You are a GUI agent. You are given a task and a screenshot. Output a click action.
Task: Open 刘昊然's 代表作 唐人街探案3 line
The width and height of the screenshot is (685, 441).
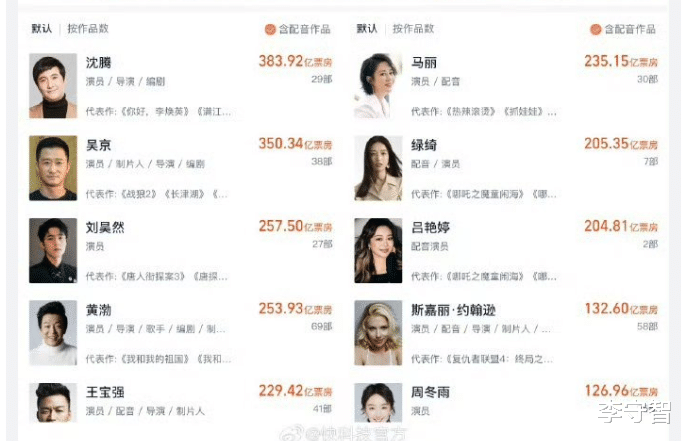pyautogui.click(x=157, y=276)
